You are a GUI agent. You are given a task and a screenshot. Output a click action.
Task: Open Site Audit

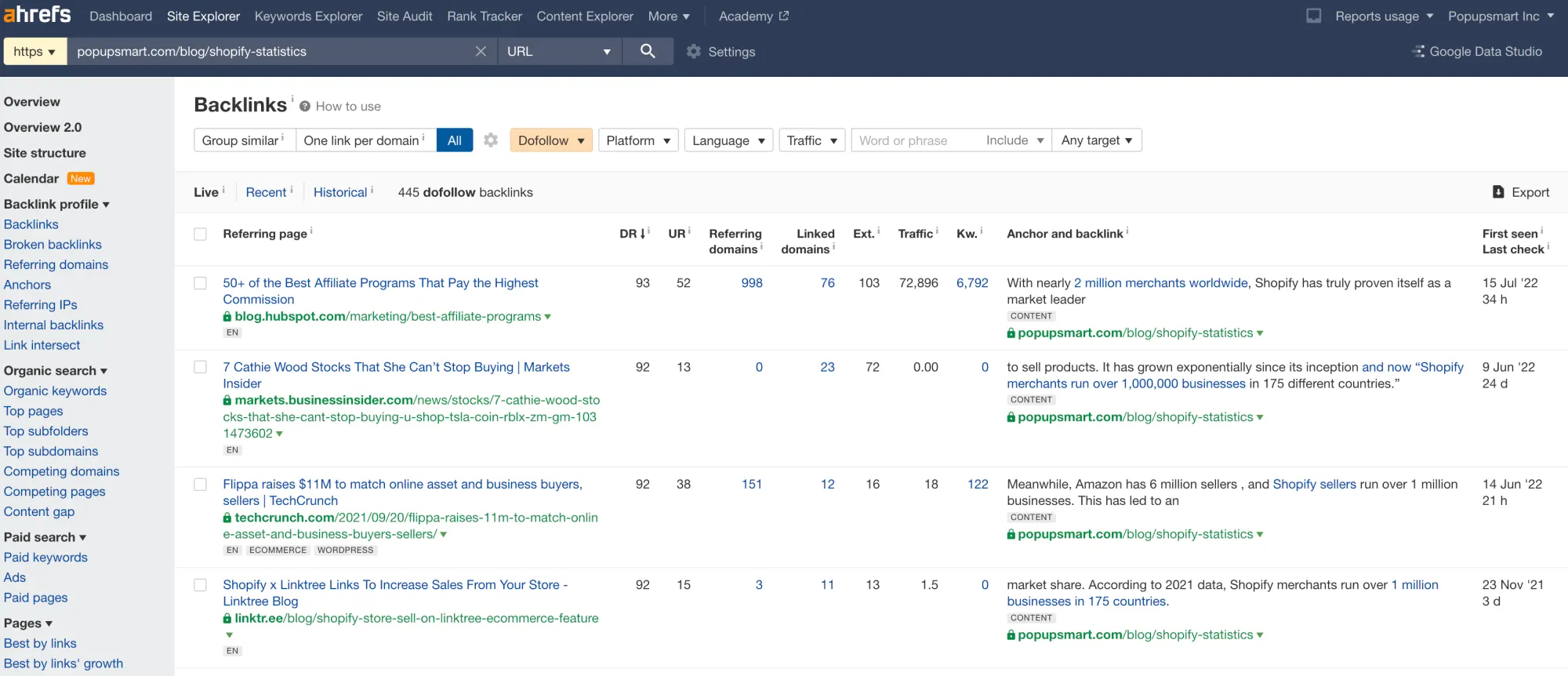coord(405,16)
